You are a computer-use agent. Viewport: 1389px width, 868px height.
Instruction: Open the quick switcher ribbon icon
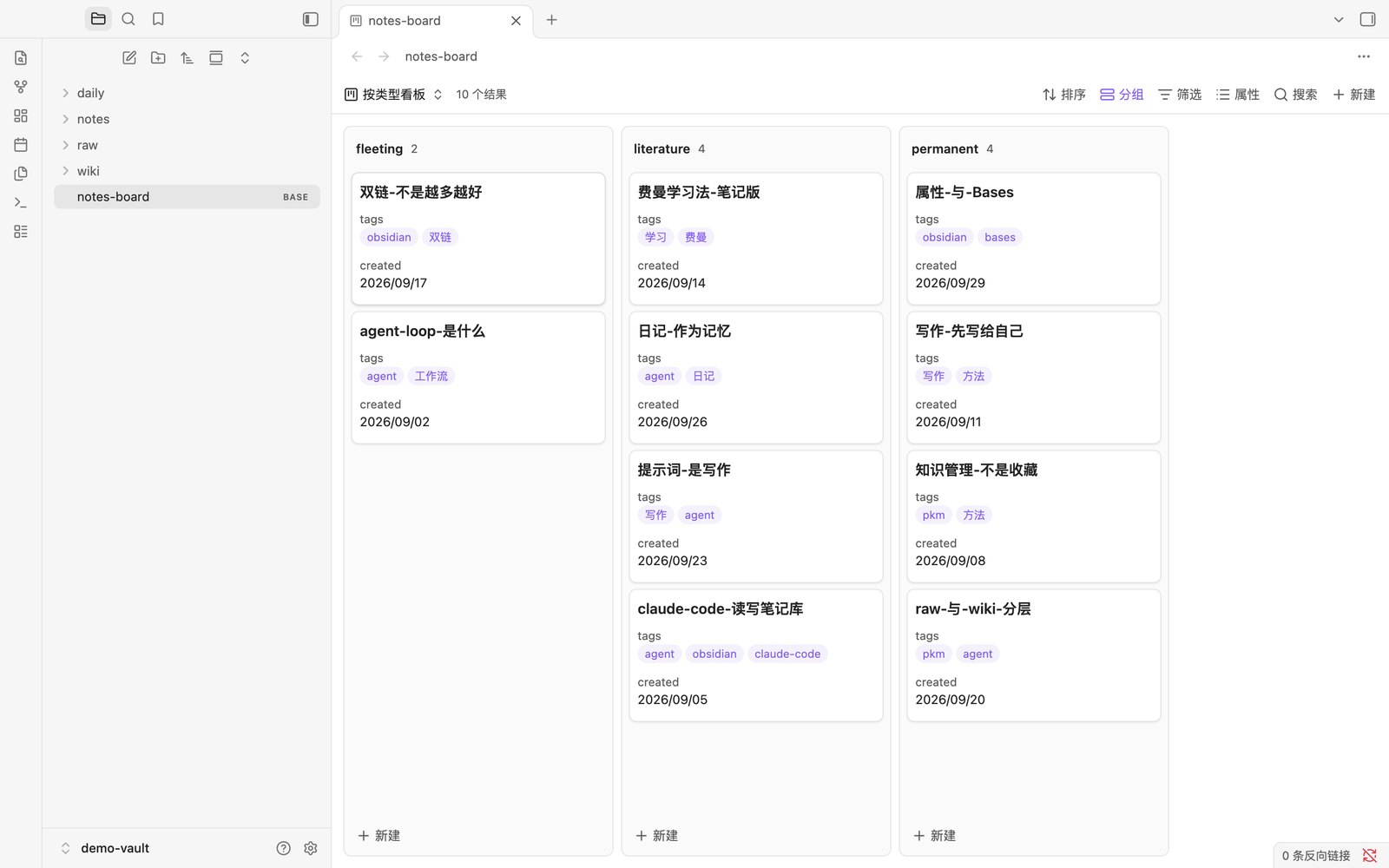click(21, 58)
